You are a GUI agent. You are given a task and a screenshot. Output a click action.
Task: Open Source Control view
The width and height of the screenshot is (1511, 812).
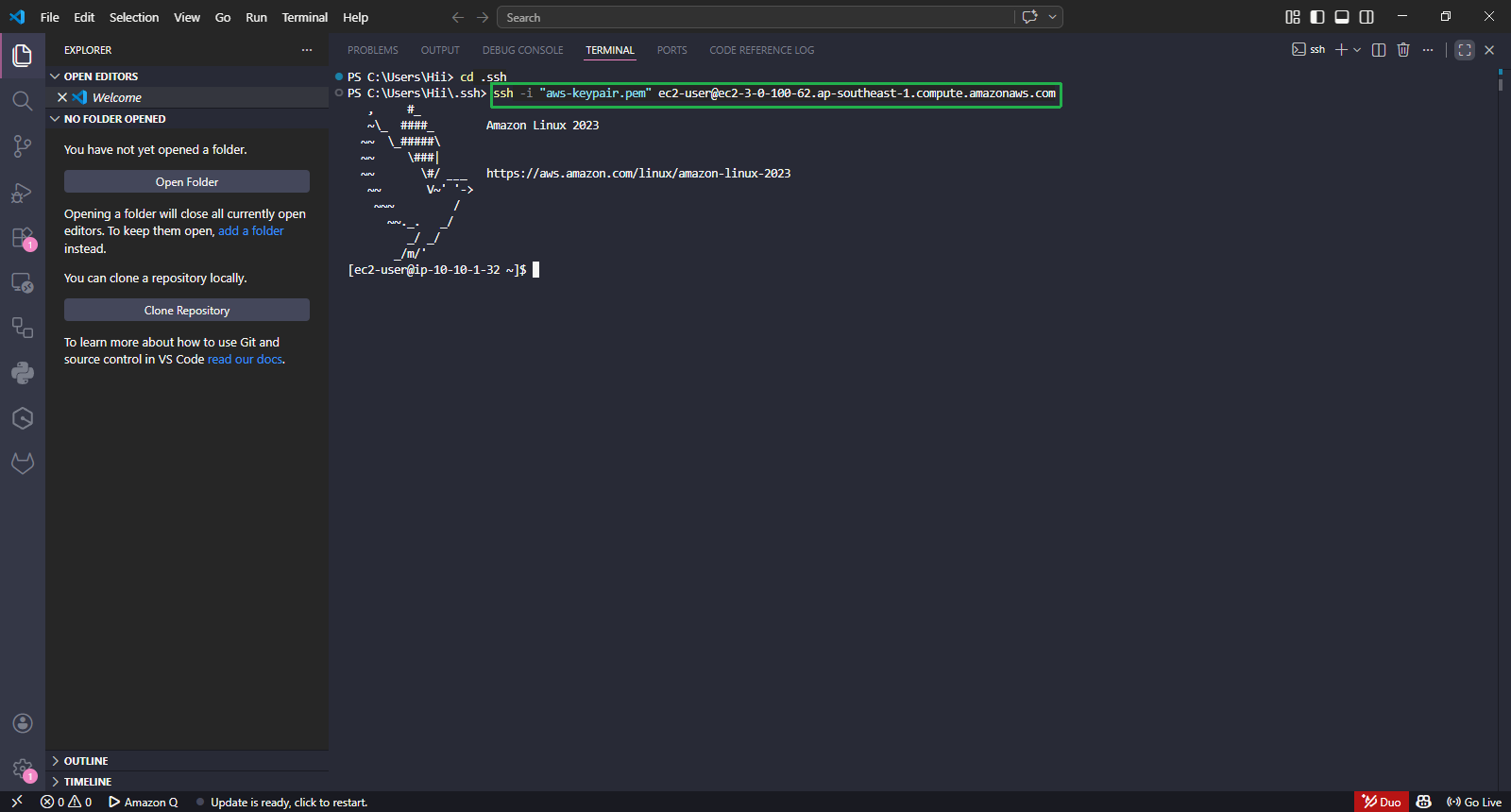23,146
